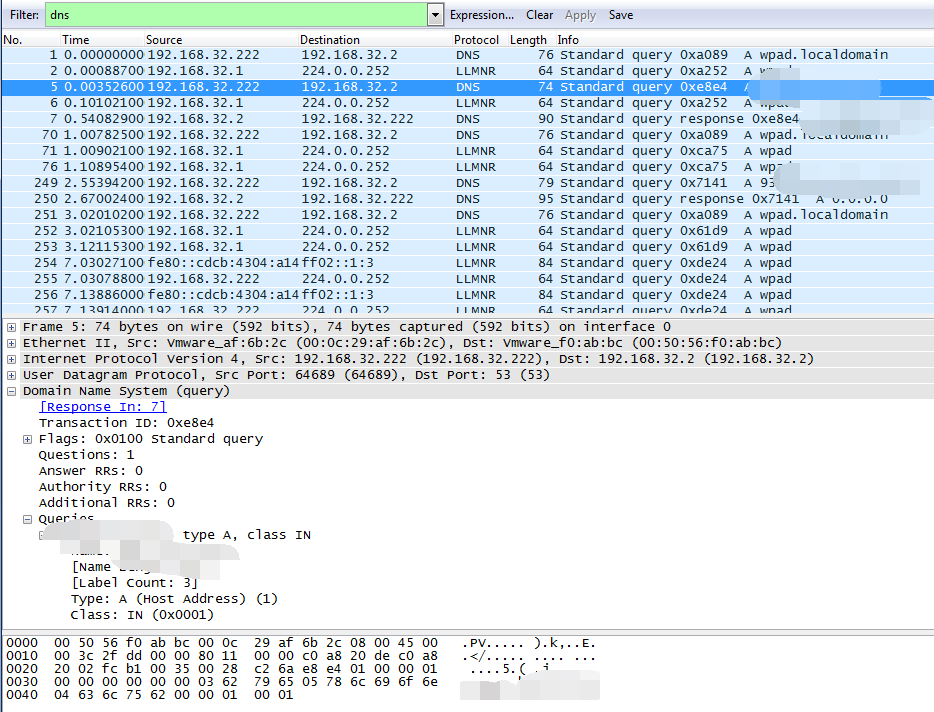The image size is (934, 712).
Task: Select packet number 7 query response row
Action: point(400,119)
